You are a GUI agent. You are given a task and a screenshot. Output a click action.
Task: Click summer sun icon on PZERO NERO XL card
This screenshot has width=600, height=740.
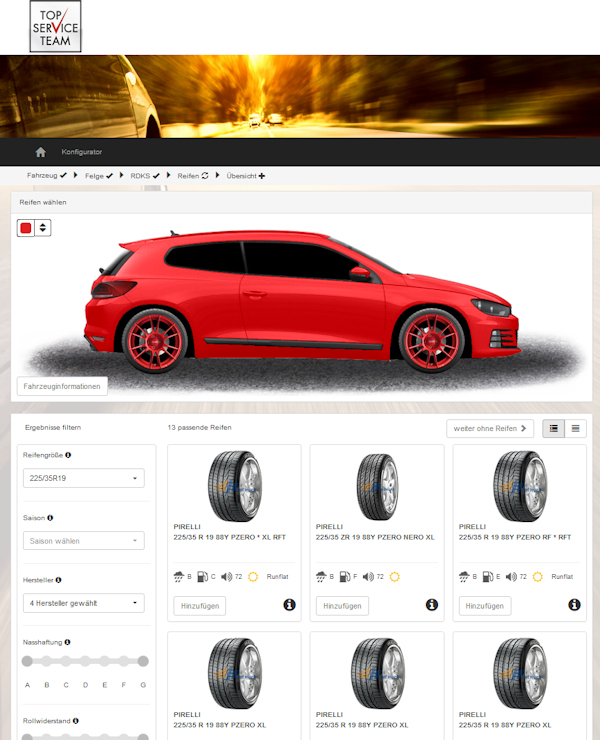pyautogui.click(x=395, y=577)
